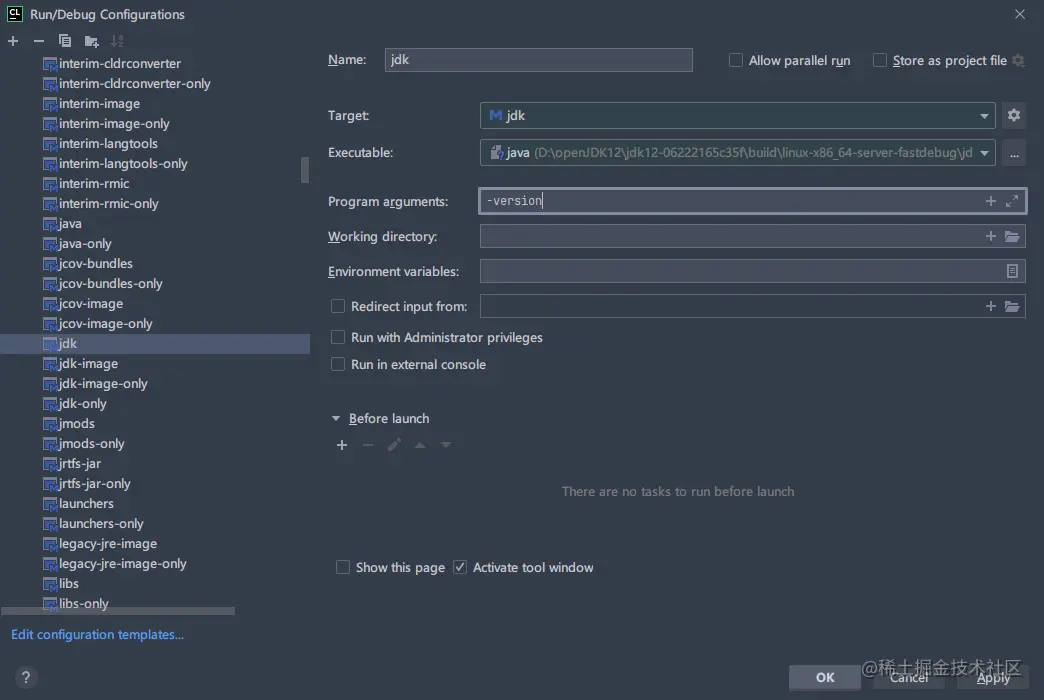The width and height of the screenshot is (1044, 700).
Task: Click into the Name field
Action: click(538, 60)
